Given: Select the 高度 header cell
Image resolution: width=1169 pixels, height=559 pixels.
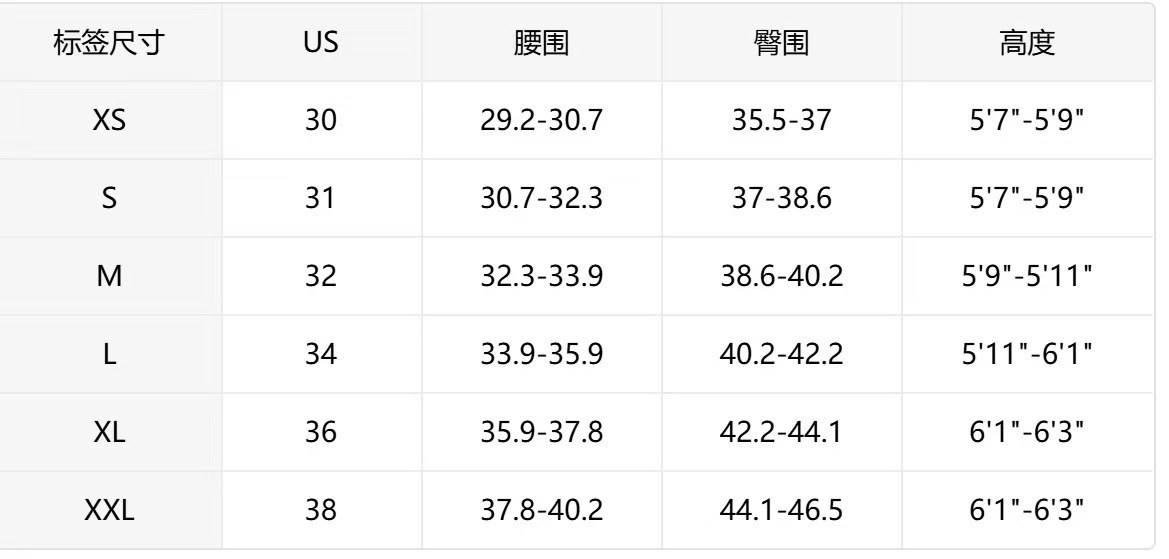Looking at the screenshot, I should pyautogui.click(x=1026, y=44).
